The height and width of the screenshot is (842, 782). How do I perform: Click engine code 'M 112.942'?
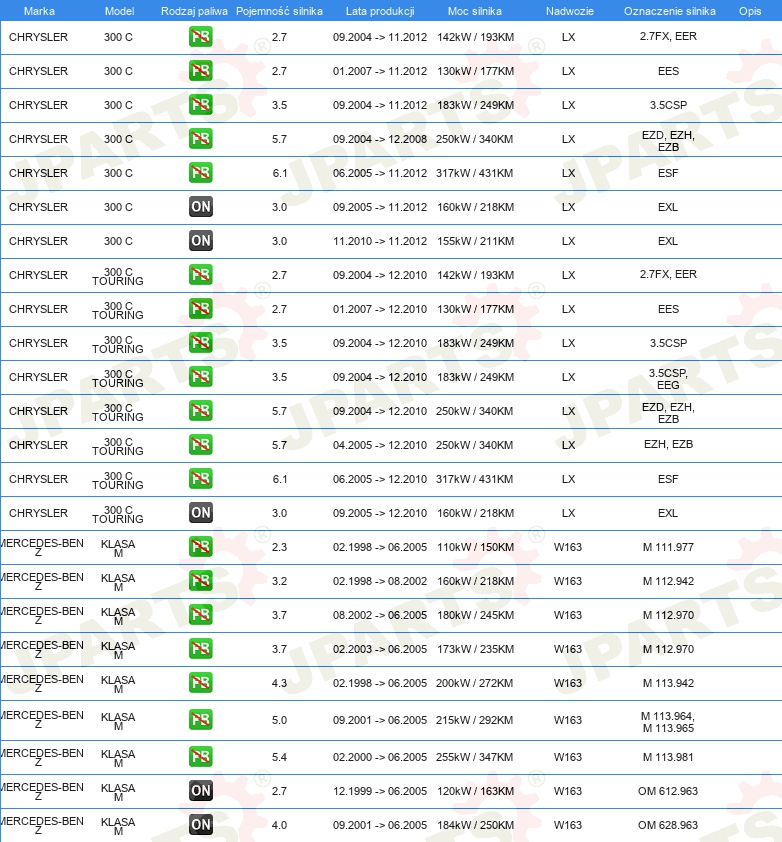tap(668, 581)
